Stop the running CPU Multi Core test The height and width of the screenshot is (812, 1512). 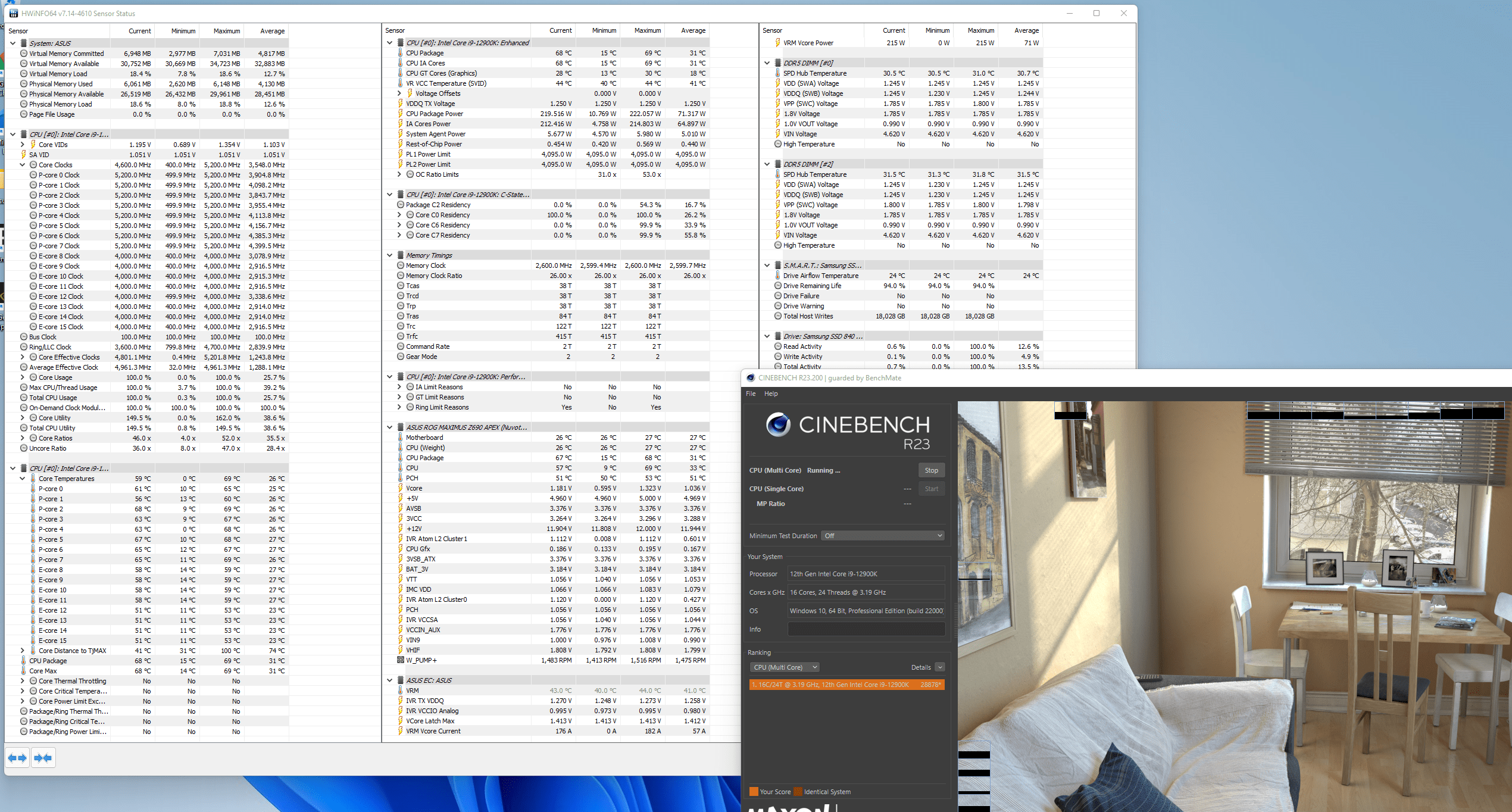coord(931,470)
